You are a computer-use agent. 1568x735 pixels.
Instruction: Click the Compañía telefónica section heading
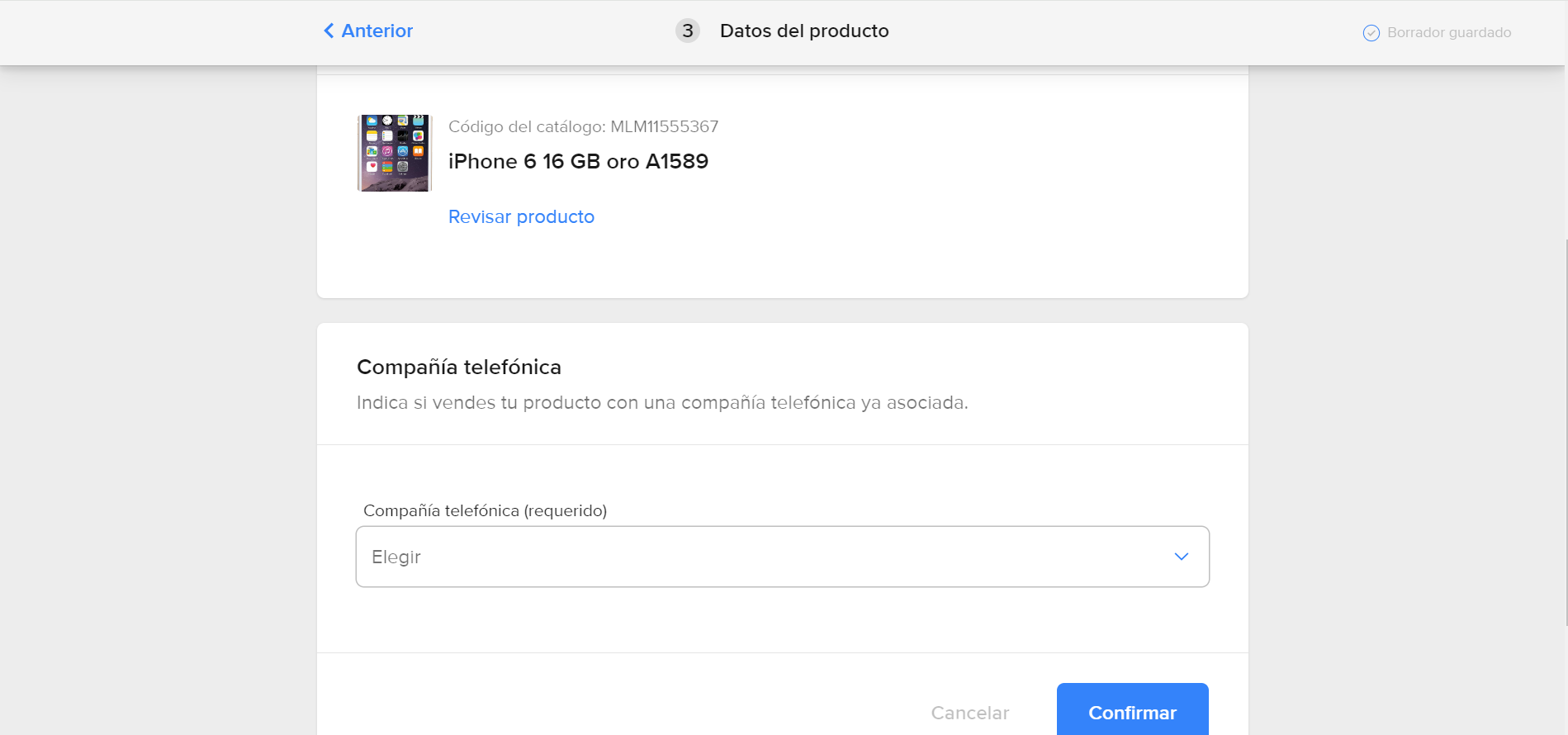click(x=459, y=367)
